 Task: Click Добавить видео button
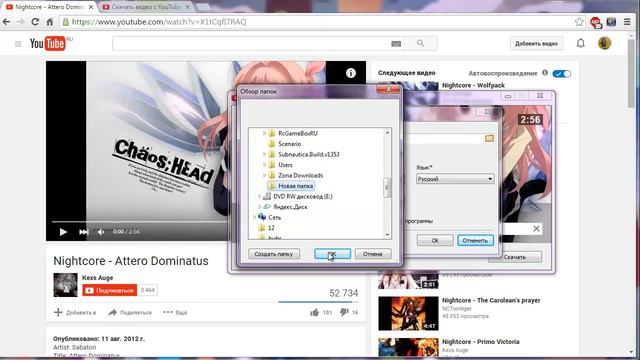536,44
